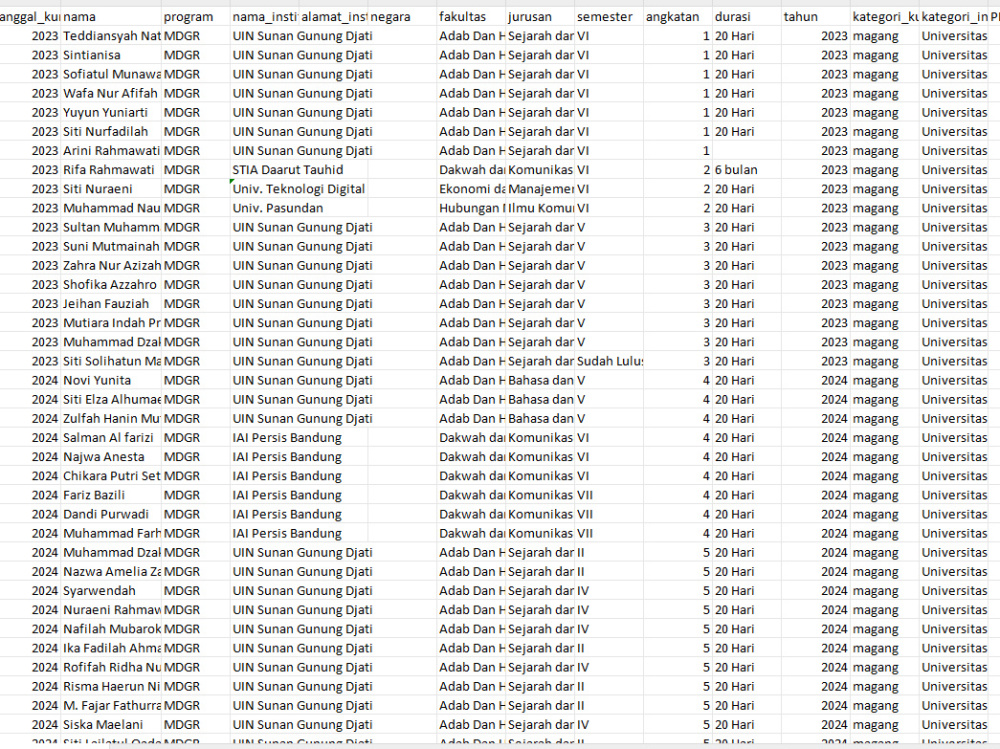Select the 'kategori_in' header cell

[953, 17]
